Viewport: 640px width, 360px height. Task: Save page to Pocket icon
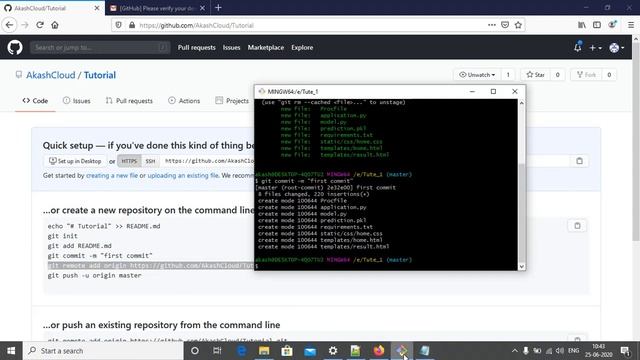[x=505, y=25]
